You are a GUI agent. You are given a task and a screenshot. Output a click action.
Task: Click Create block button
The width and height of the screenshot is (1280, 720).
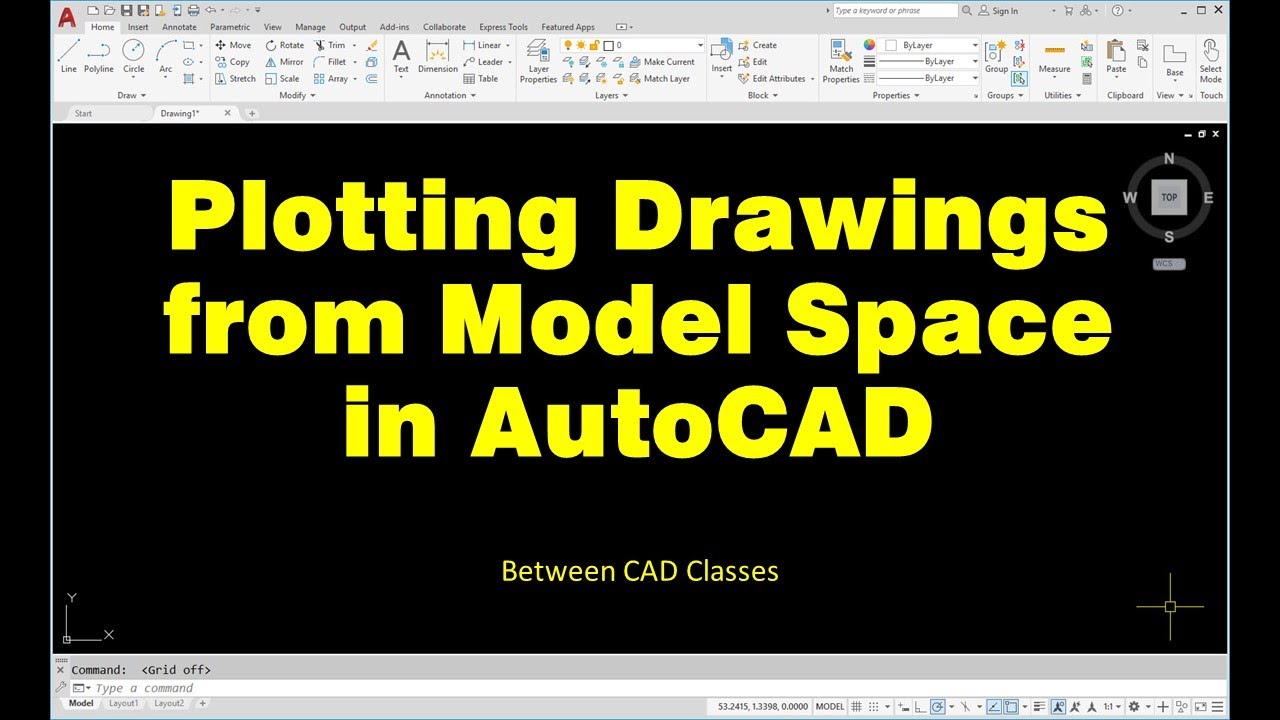pyautogui.click(x=757, y=45)
